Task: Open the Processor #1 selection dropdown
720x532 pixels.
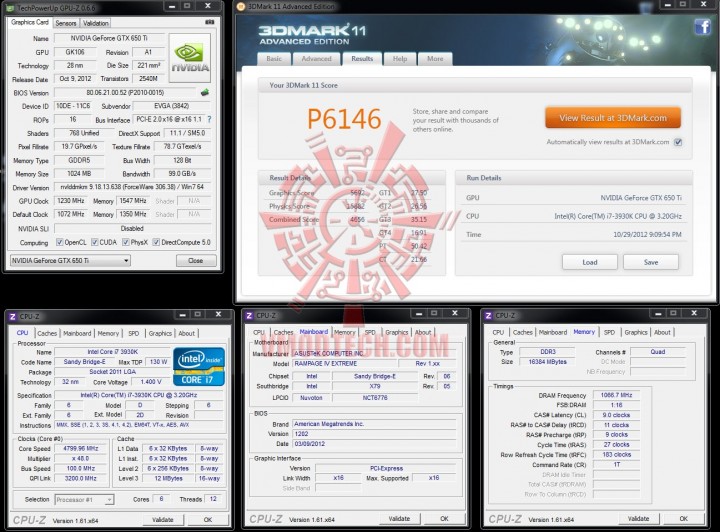Action: [84, 499]
